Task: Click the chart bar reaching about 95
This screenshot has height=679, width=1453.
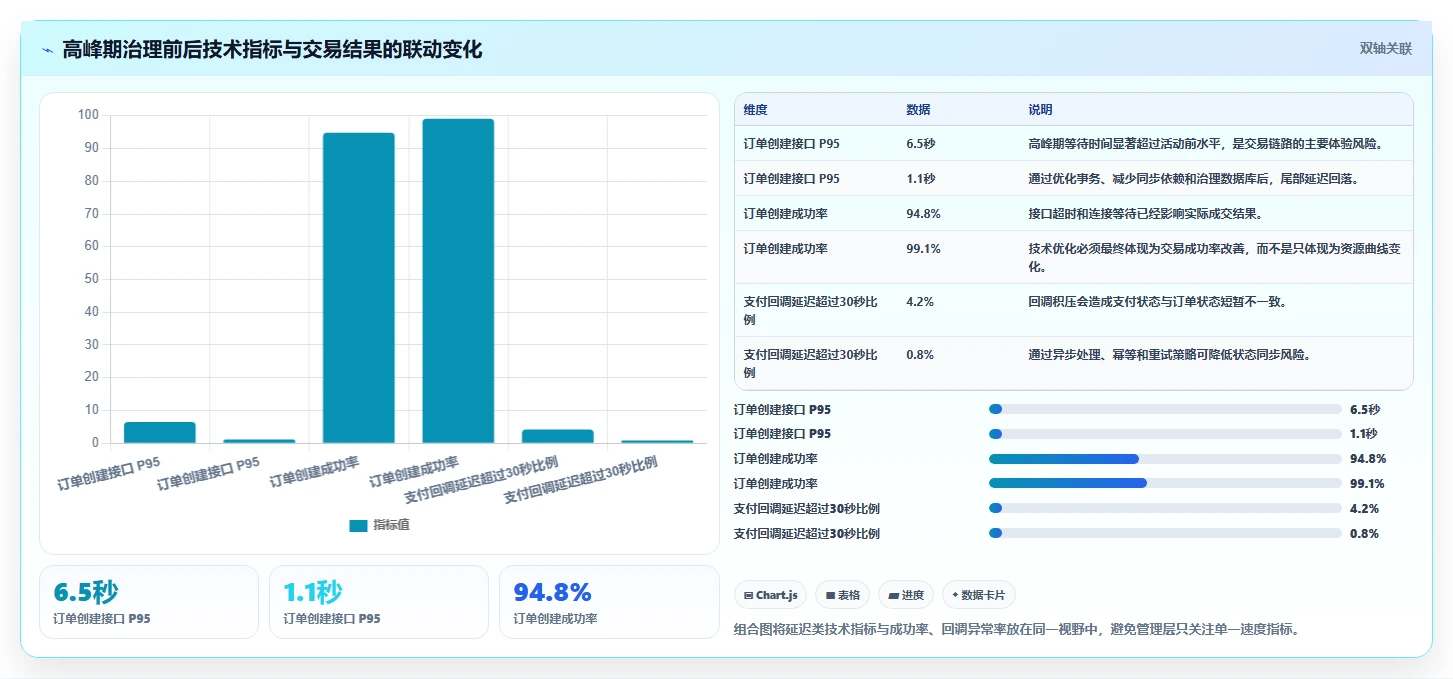Action: (358, 288)
